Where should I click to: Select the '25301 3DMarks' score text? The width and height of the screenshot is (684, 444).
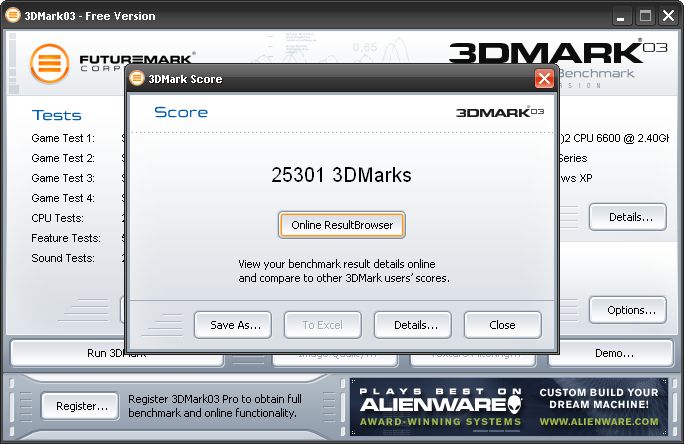pyautogui.click(x=341, y=175)
